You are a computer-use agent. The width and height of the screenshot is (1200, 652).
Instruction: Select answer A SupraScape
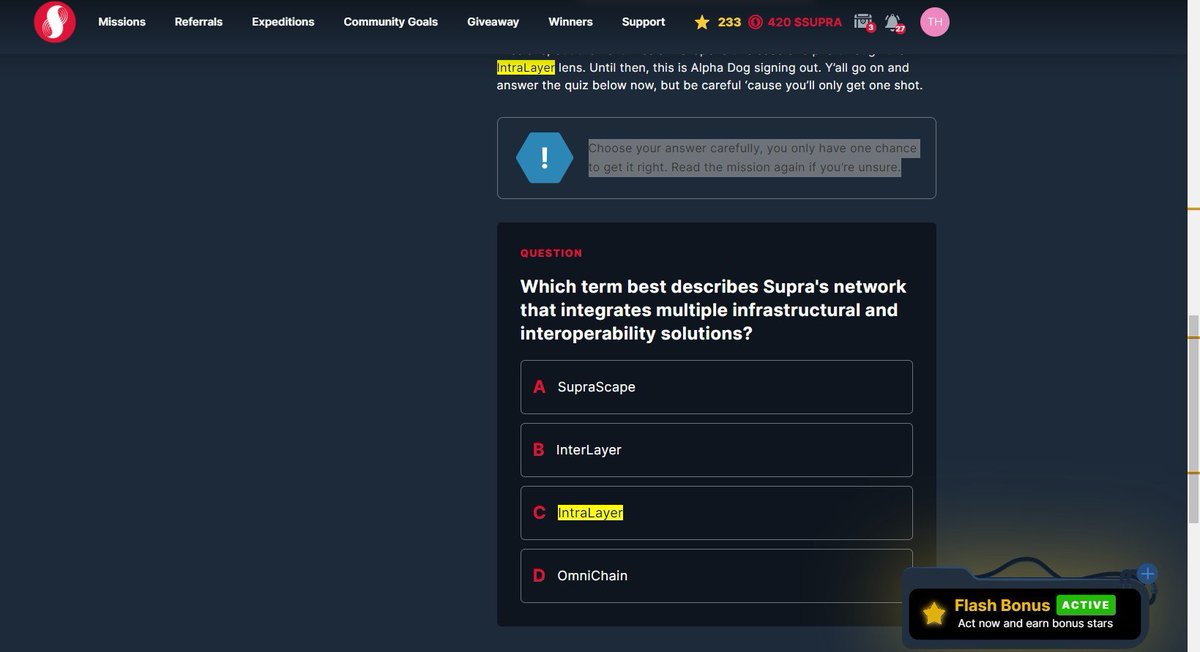click(x=716, y=387)
